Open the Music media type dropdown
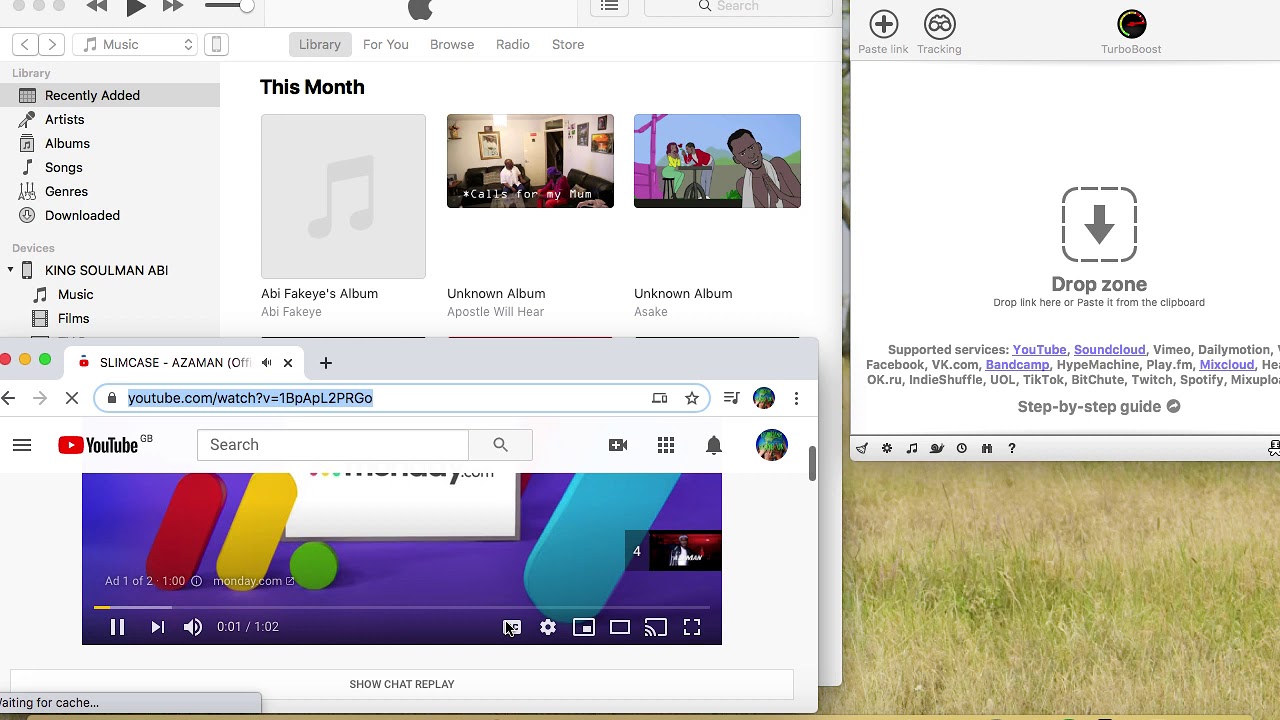This screenshot has width=1280, height=720. click(137, 44)
